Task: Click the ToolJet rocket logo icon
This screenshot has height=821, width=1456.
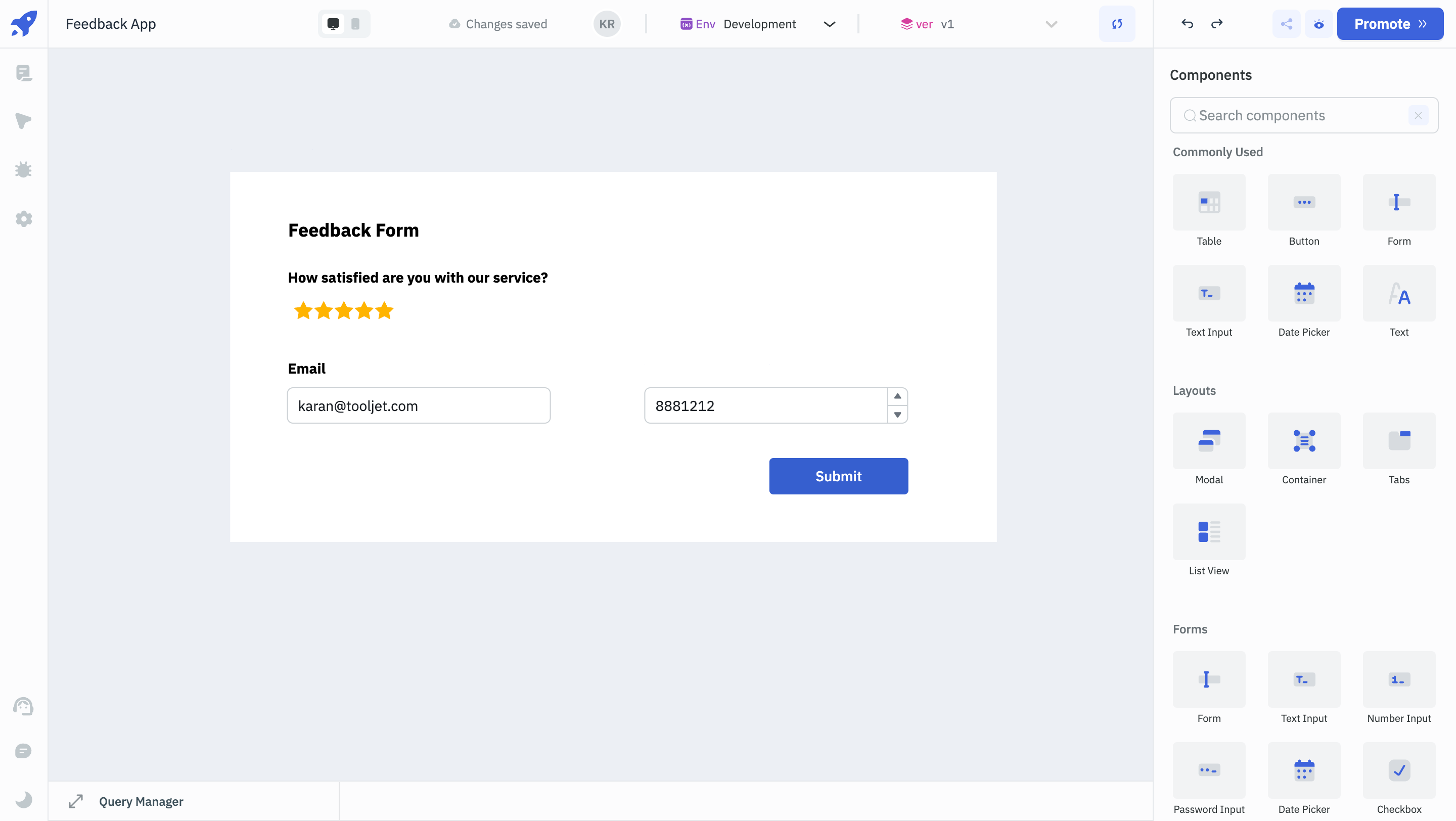Action: 23,23
